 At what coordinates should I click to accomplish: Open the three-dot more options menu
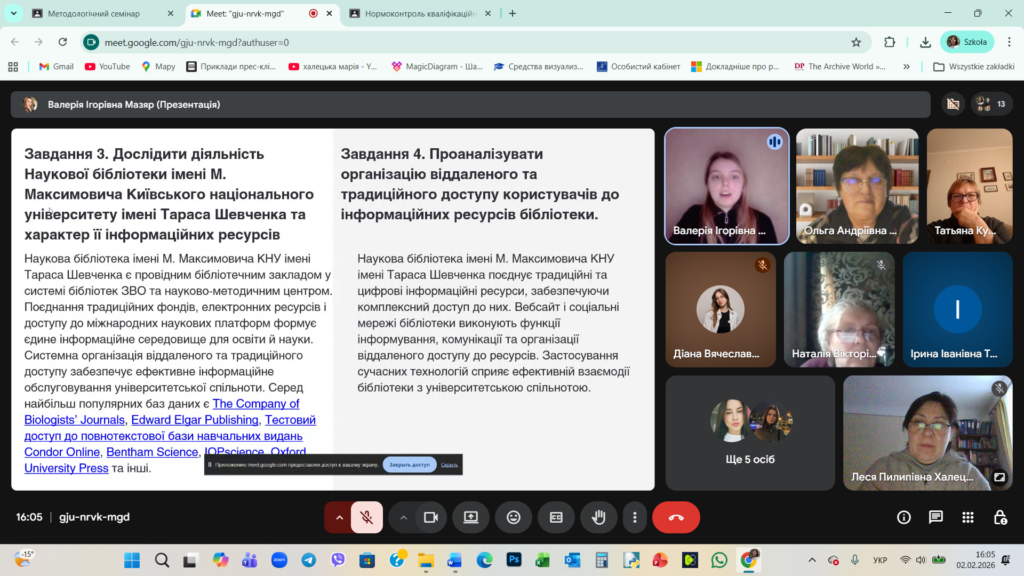pos(635,517)
